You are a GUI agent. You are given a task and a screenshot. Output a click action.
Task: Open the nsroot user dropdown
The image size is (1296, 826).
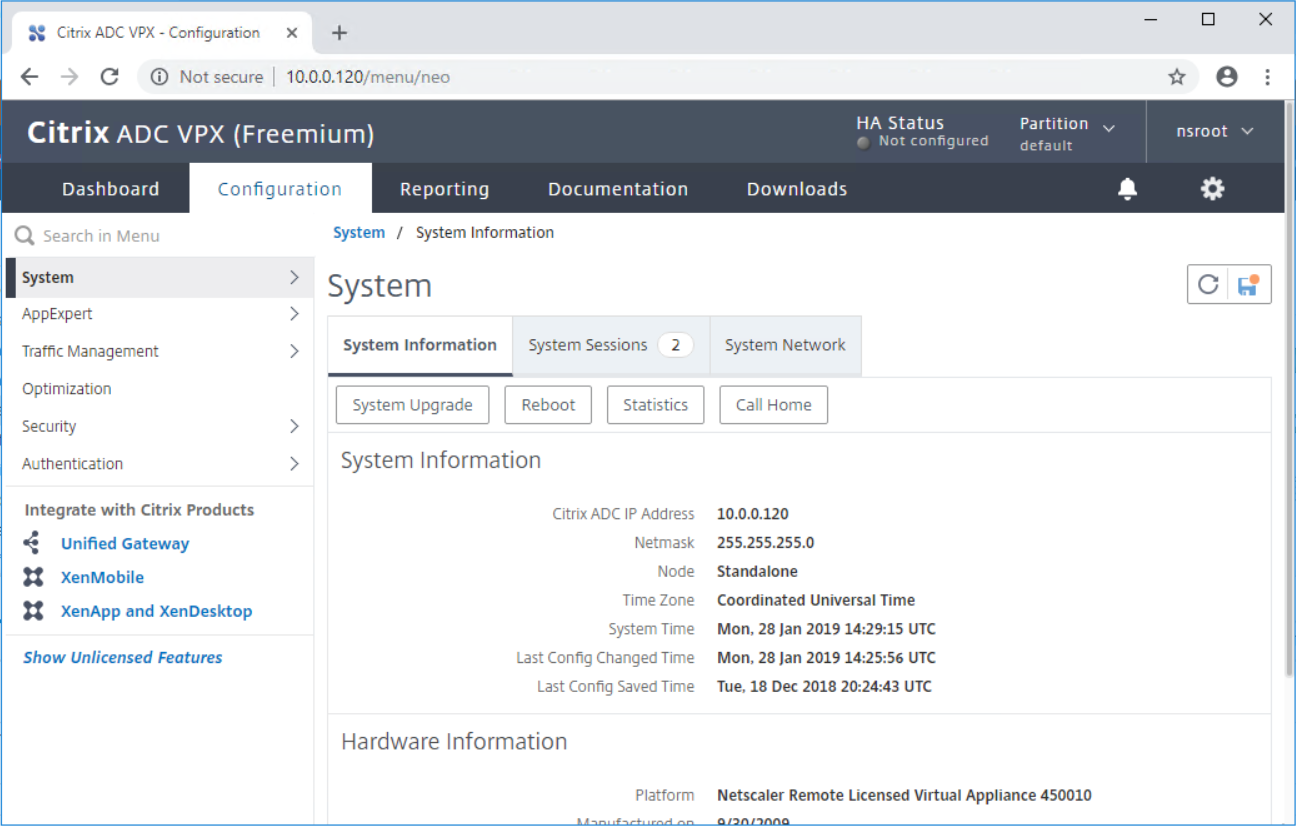(1215, 131)
